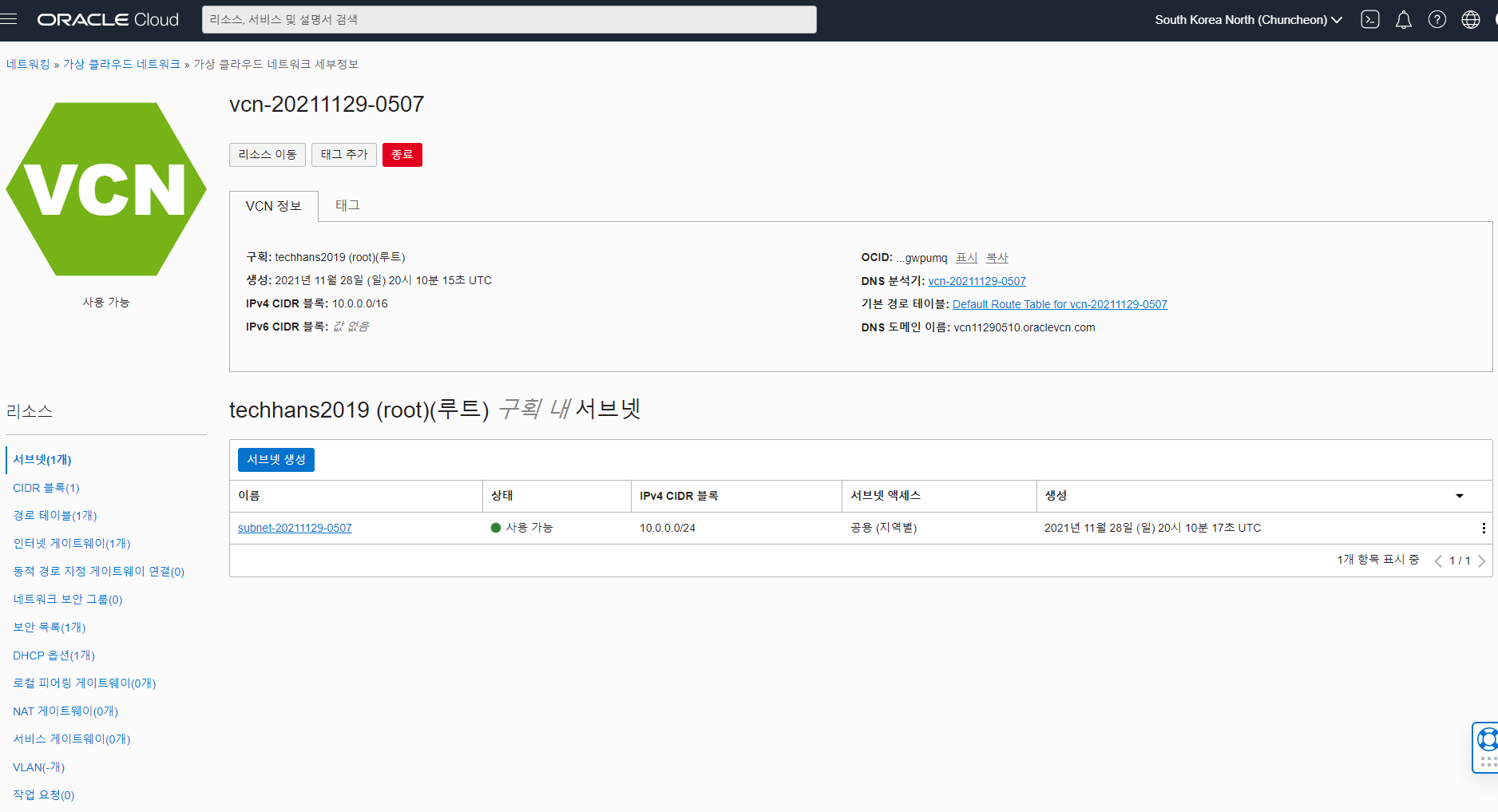Click the 서브넷 생성 button

[276, 460]
